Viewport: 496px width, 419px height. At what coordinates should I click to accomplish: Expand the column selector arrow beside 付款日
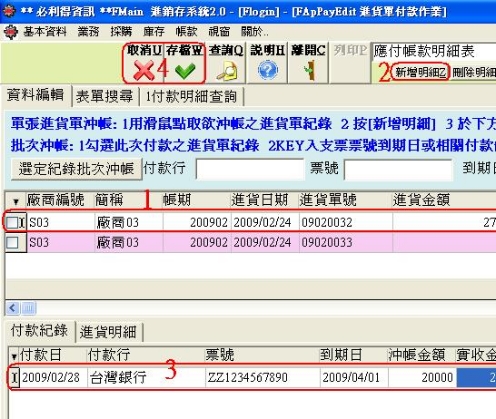tap(14, 356)
